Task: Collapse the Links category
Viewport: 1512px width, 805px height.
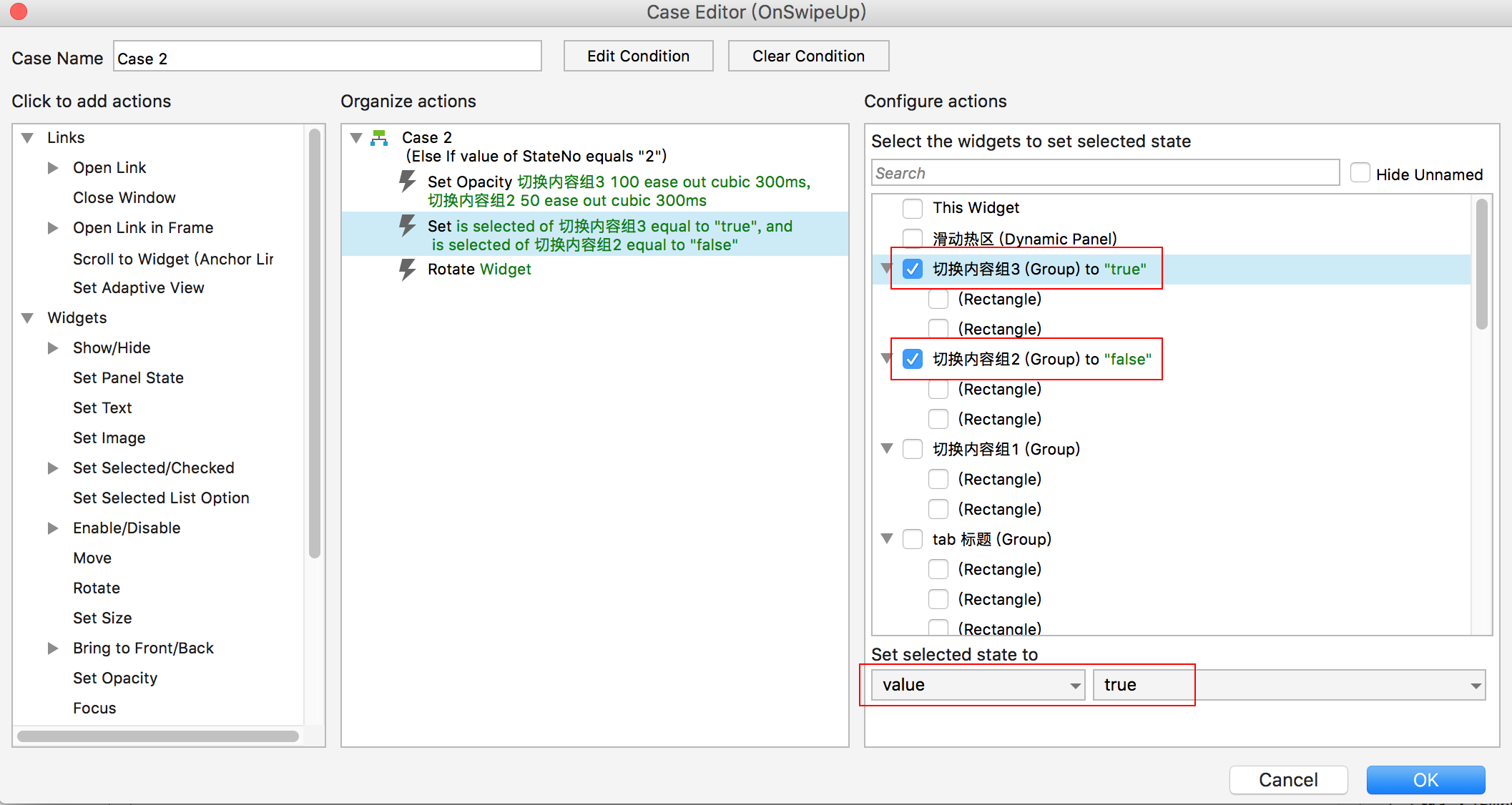Action: pyautogui.click(x=28, y=138)
